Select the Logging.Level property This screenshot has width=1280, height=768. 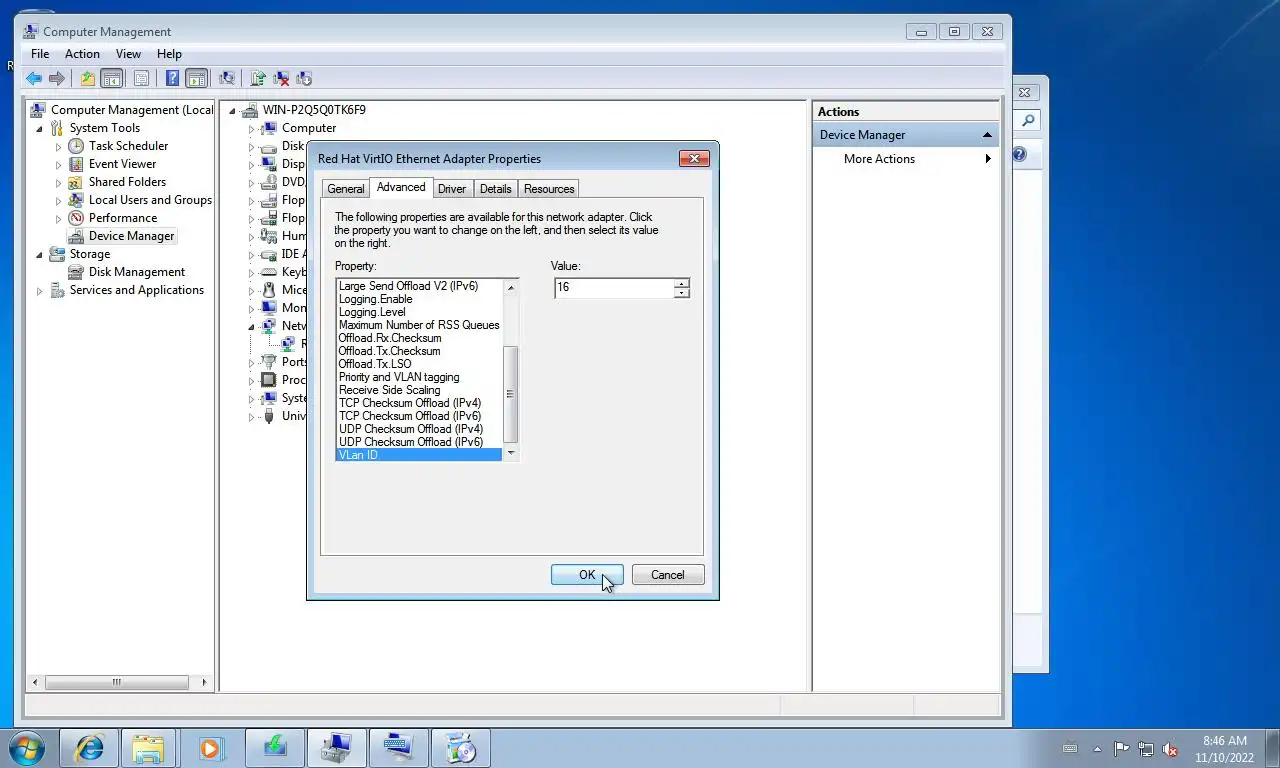(372, 312)
